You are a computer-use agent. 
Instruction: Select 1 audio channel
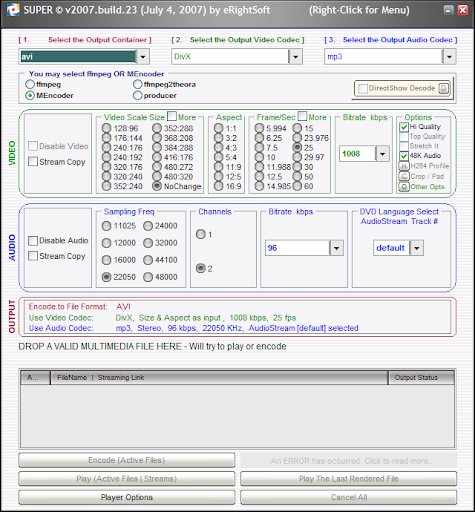pos(201,234)
